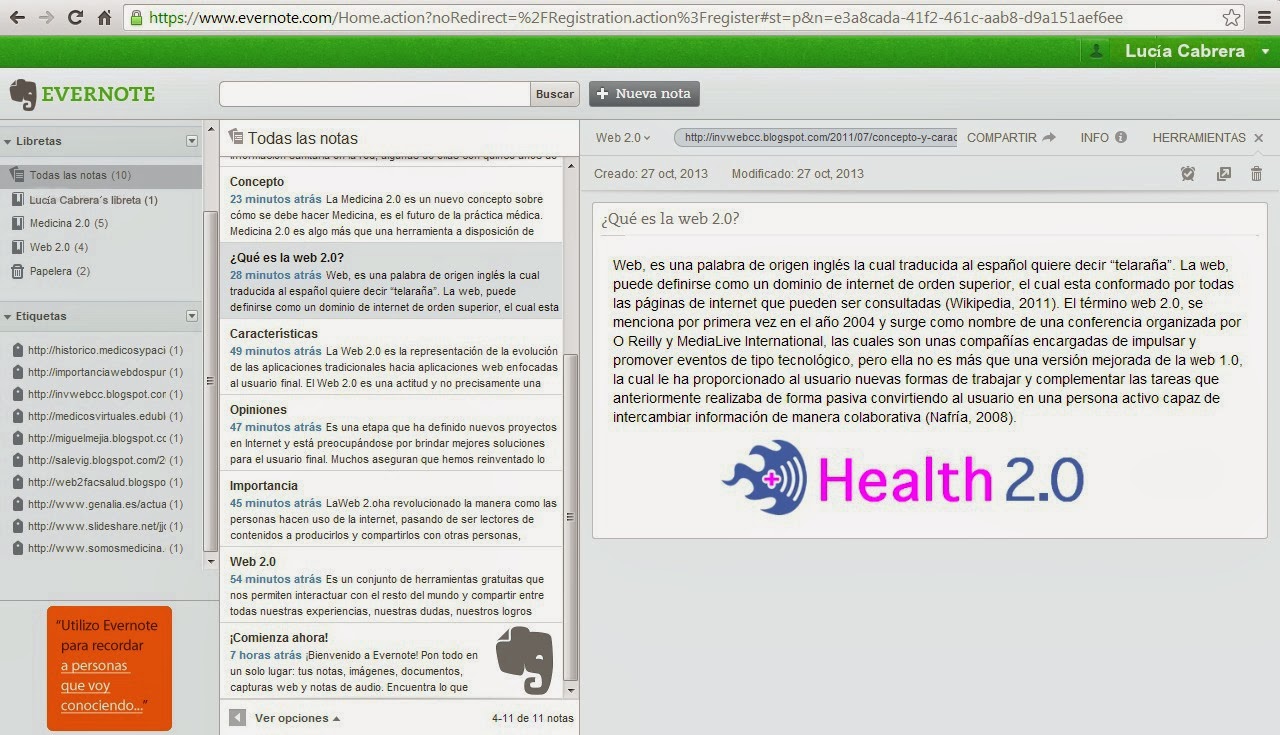Bookmark page with star icon
Viewport: 1280px width, 735px height.
[x=1232, y=17]
